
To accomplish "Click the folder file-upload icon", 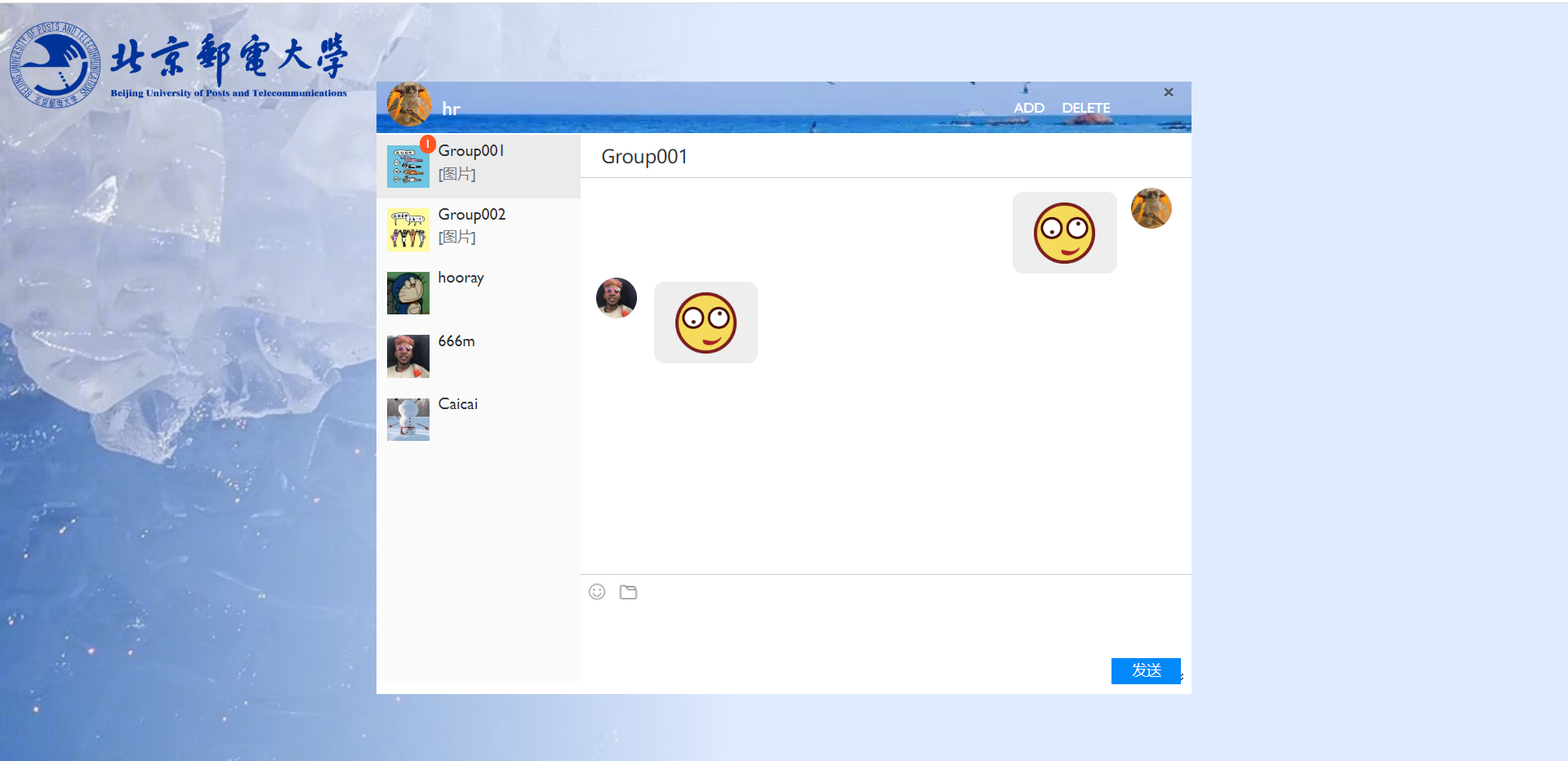I will (x=628, y=592).
